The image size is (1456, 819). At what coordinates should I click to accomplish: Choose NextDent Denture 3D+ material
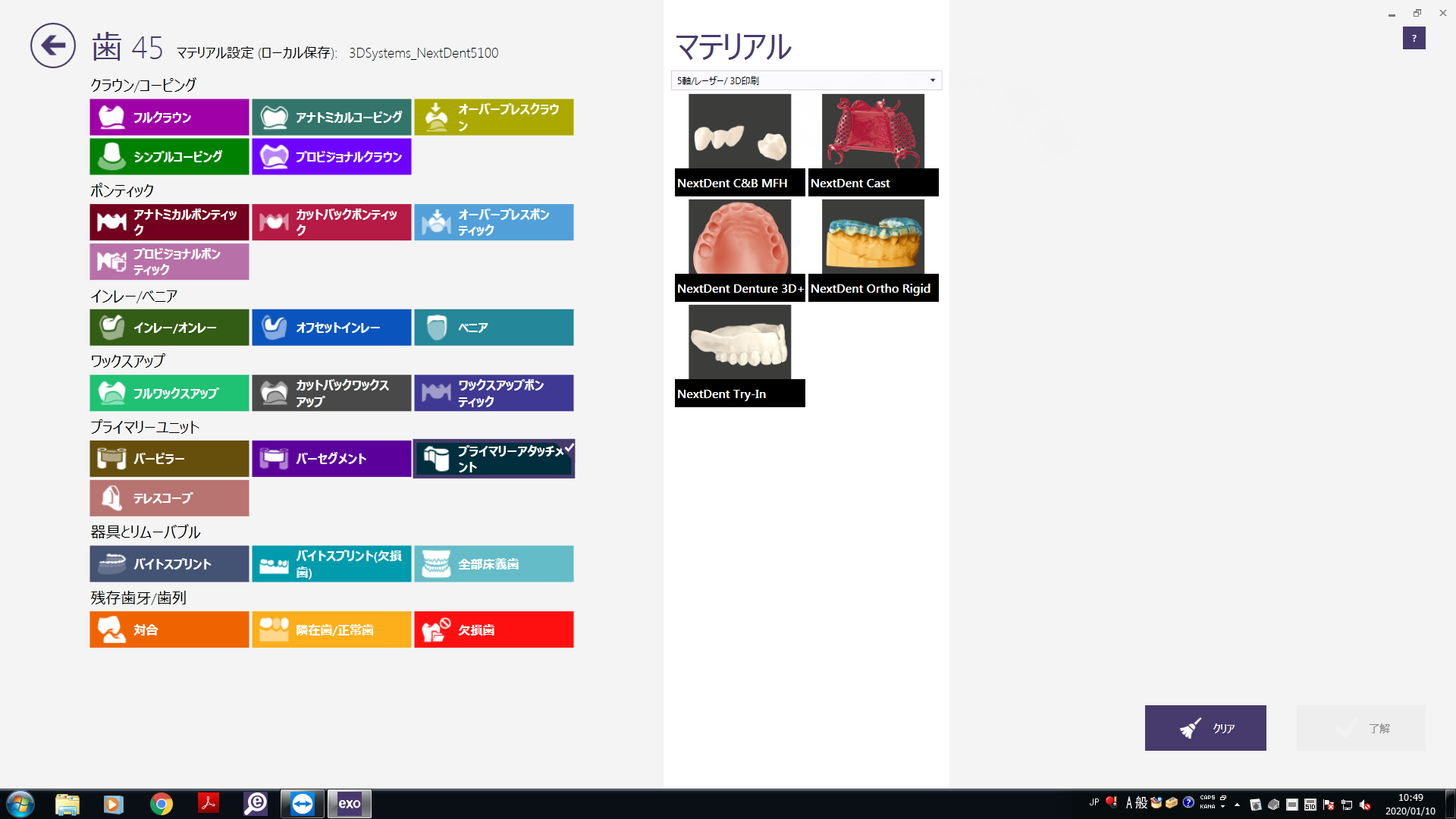739,250
